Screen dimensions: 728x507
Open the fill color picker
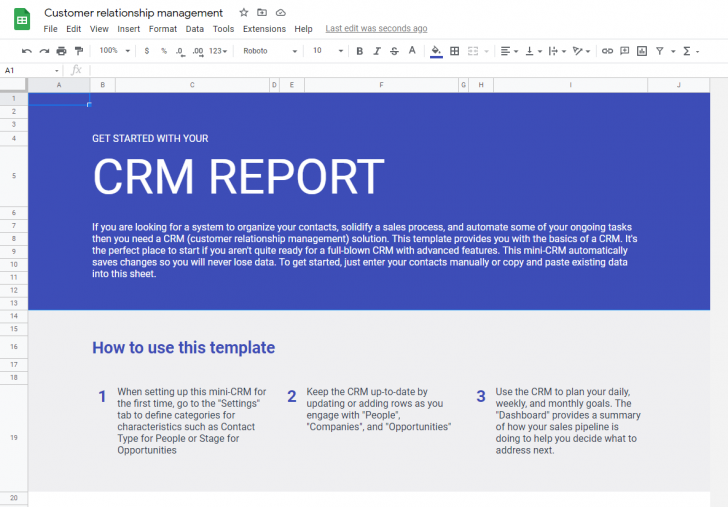coord(435,51)
